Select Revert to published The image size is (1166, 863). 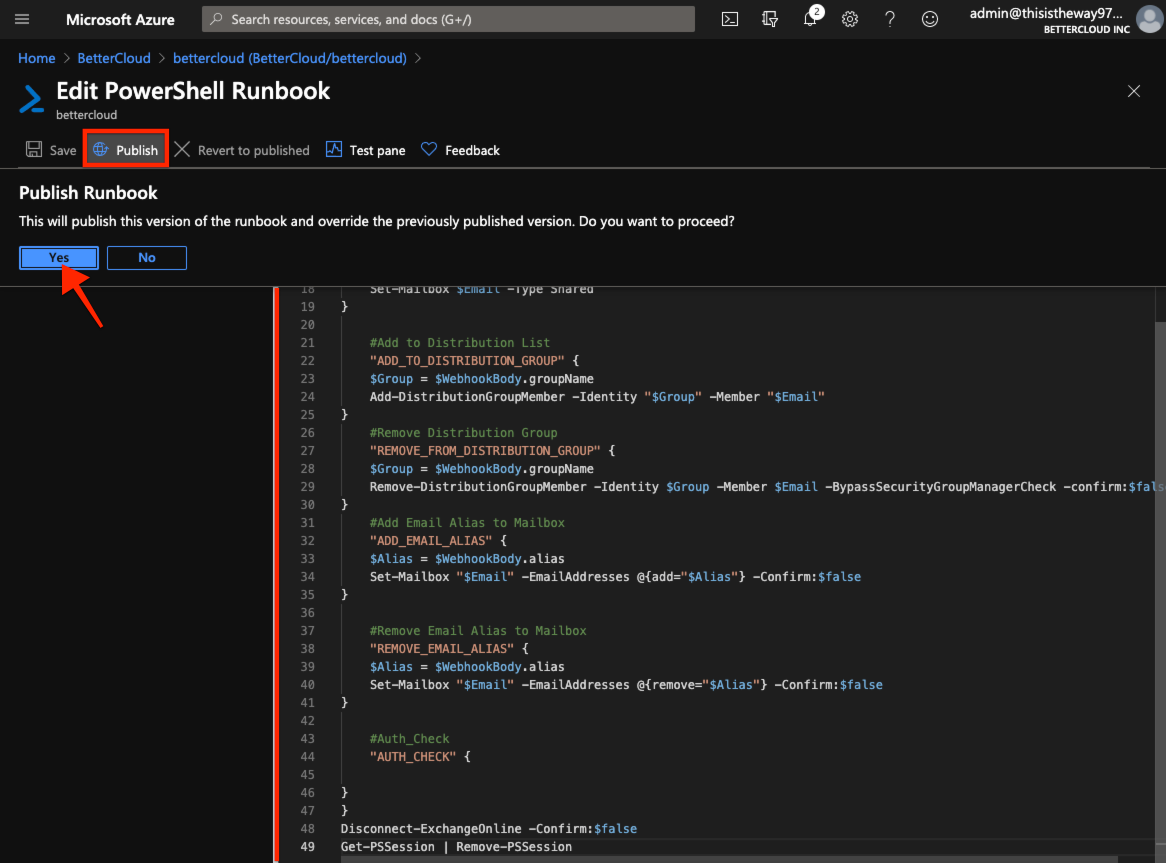[x=243, y=150]
